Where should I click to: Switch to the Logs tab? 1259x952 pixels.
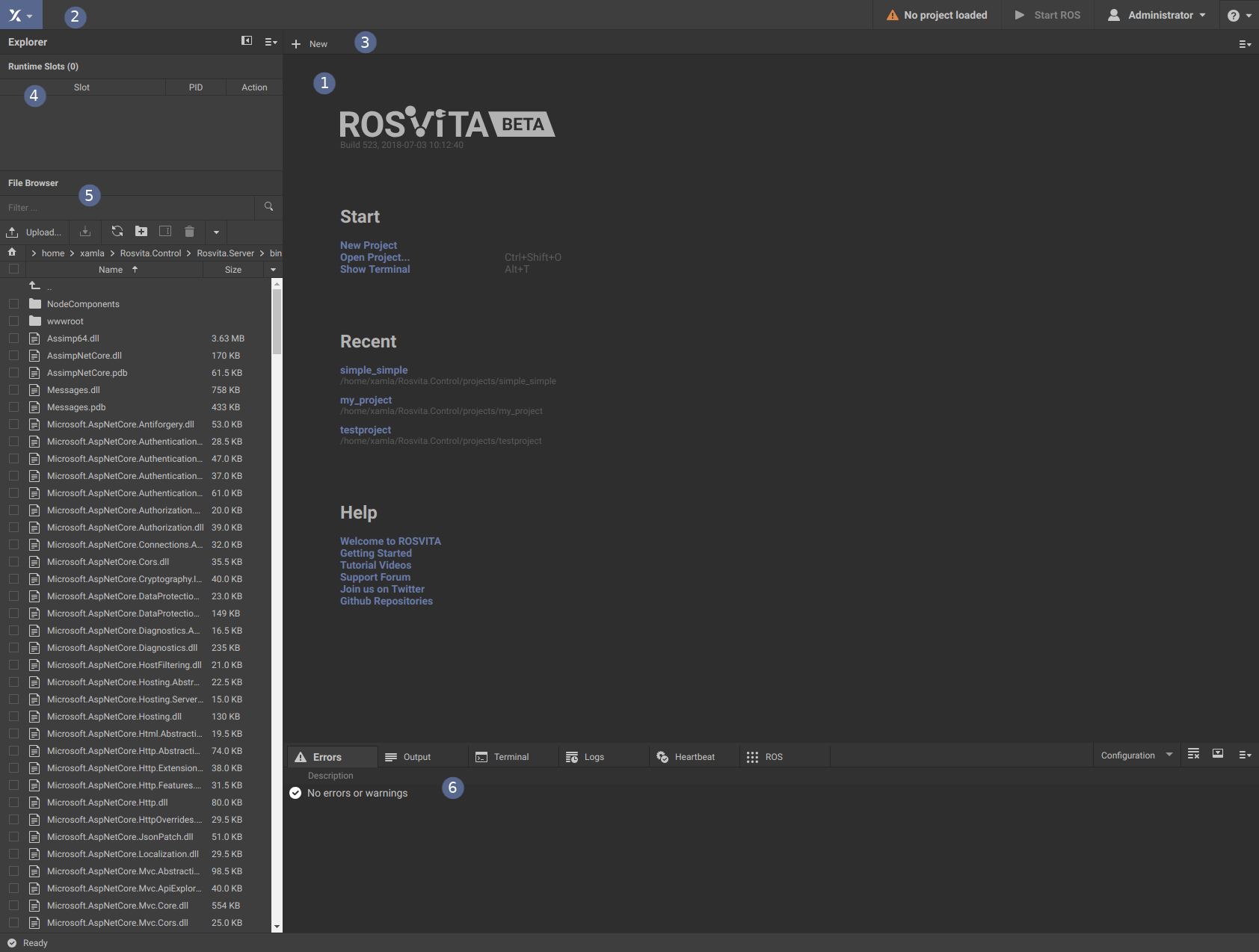604,757
